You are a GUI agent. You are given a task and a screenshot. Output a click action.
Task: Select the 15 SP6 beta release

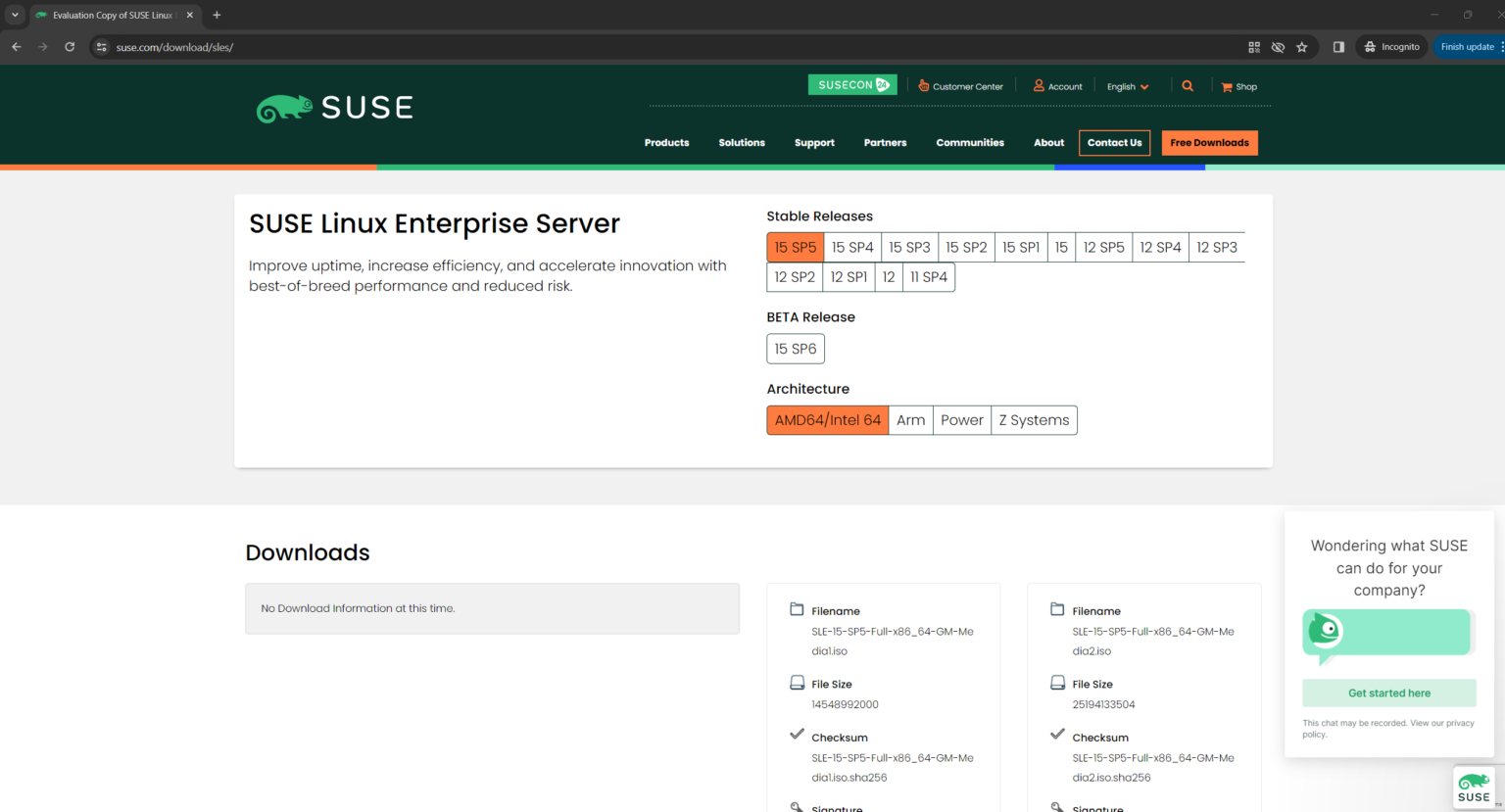tap(795, 348)
